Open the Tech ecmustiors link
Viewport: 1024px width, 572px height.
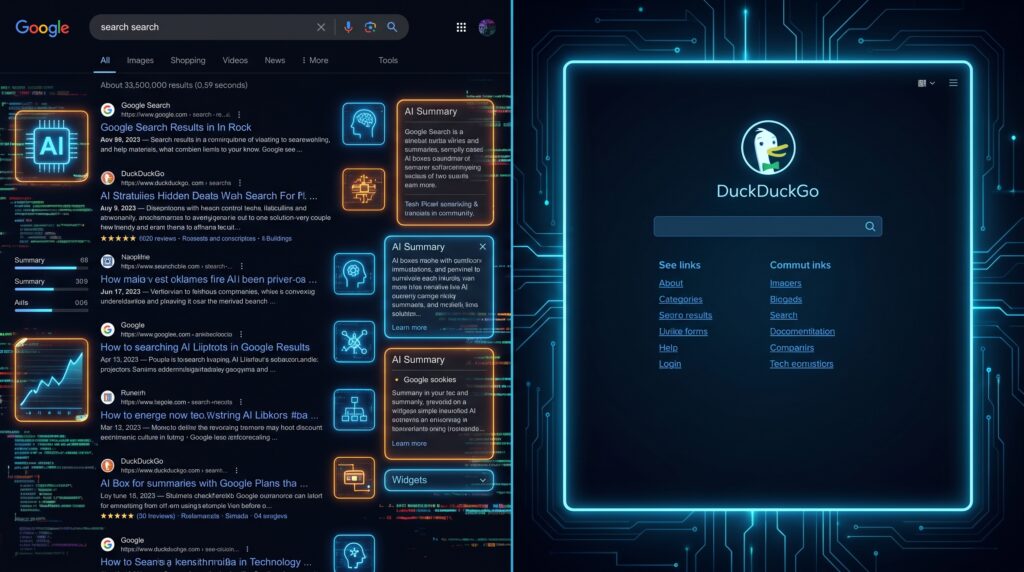point(801,364)
